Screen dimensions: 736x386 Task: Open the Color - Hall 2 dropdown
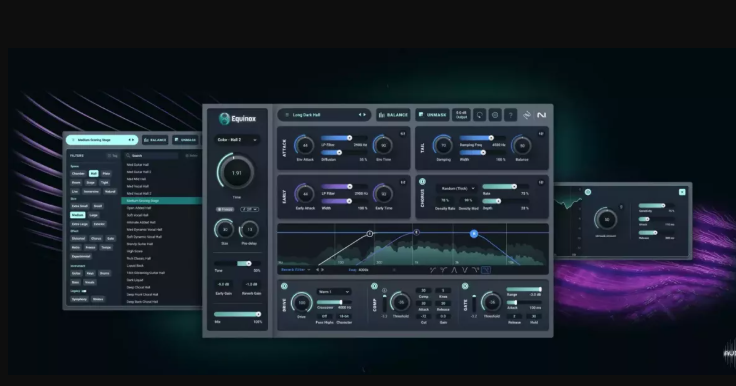coord(237,140)
